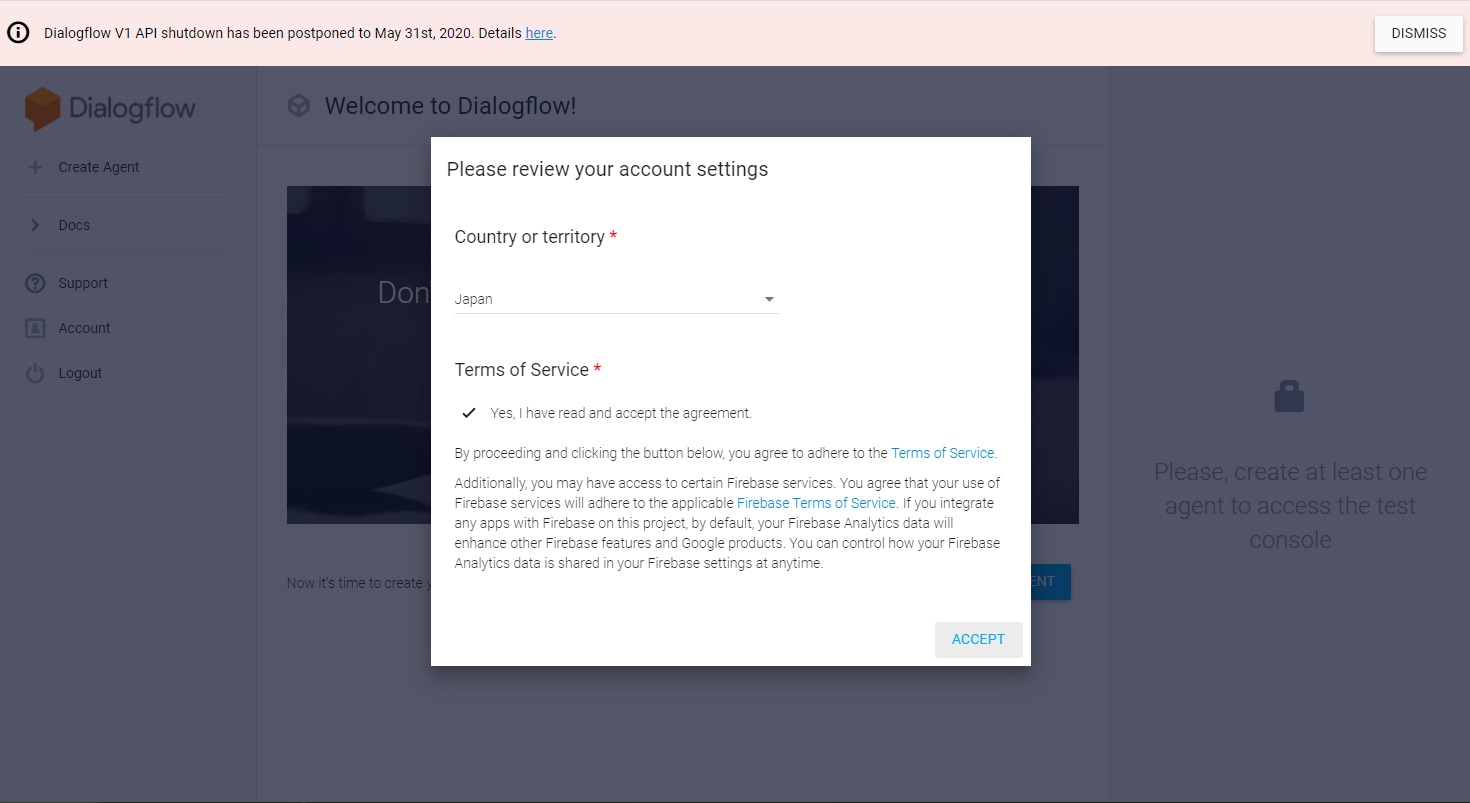The width and height of the screenshot is (1470, 803).
Task: Click the 'Terms of Service *' heading
Action: click(x=528, y=370)
